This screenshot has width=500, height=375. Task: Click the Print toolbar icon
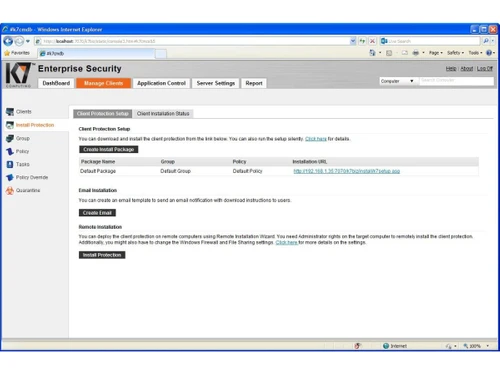click(416, 53)
